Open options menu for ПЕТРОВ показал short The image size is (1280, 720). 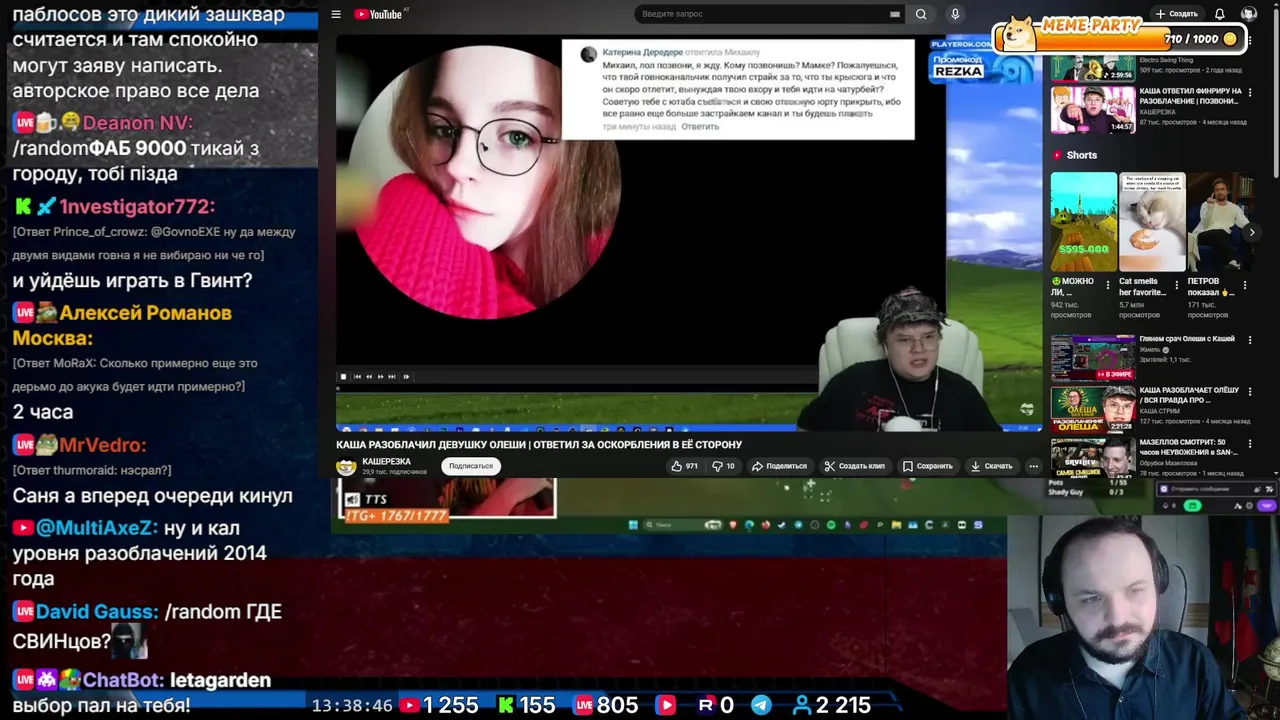pyautogui.click(x=1245, y=286)
